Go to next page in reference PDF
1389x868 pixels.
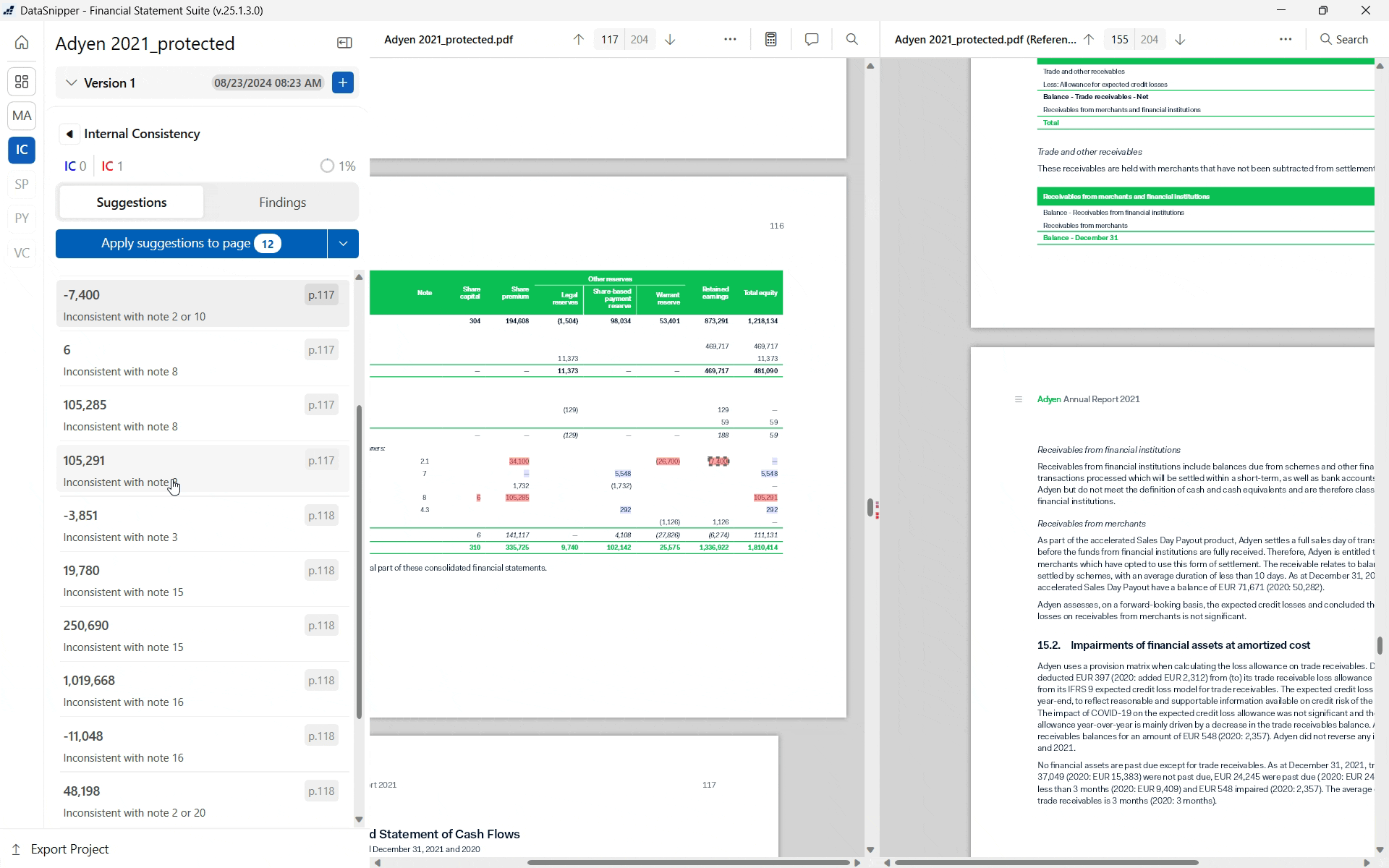coord(1180,40)
